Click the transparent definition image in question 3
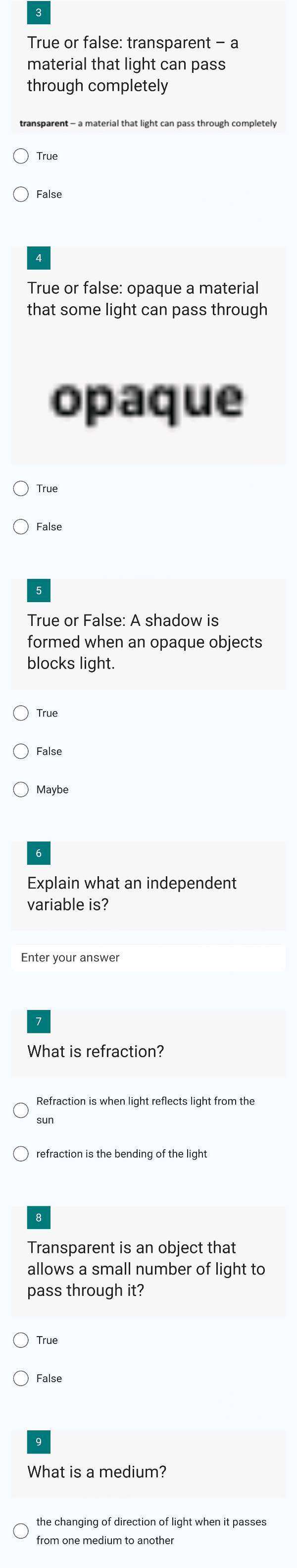297x1568 pixels. 148,123
